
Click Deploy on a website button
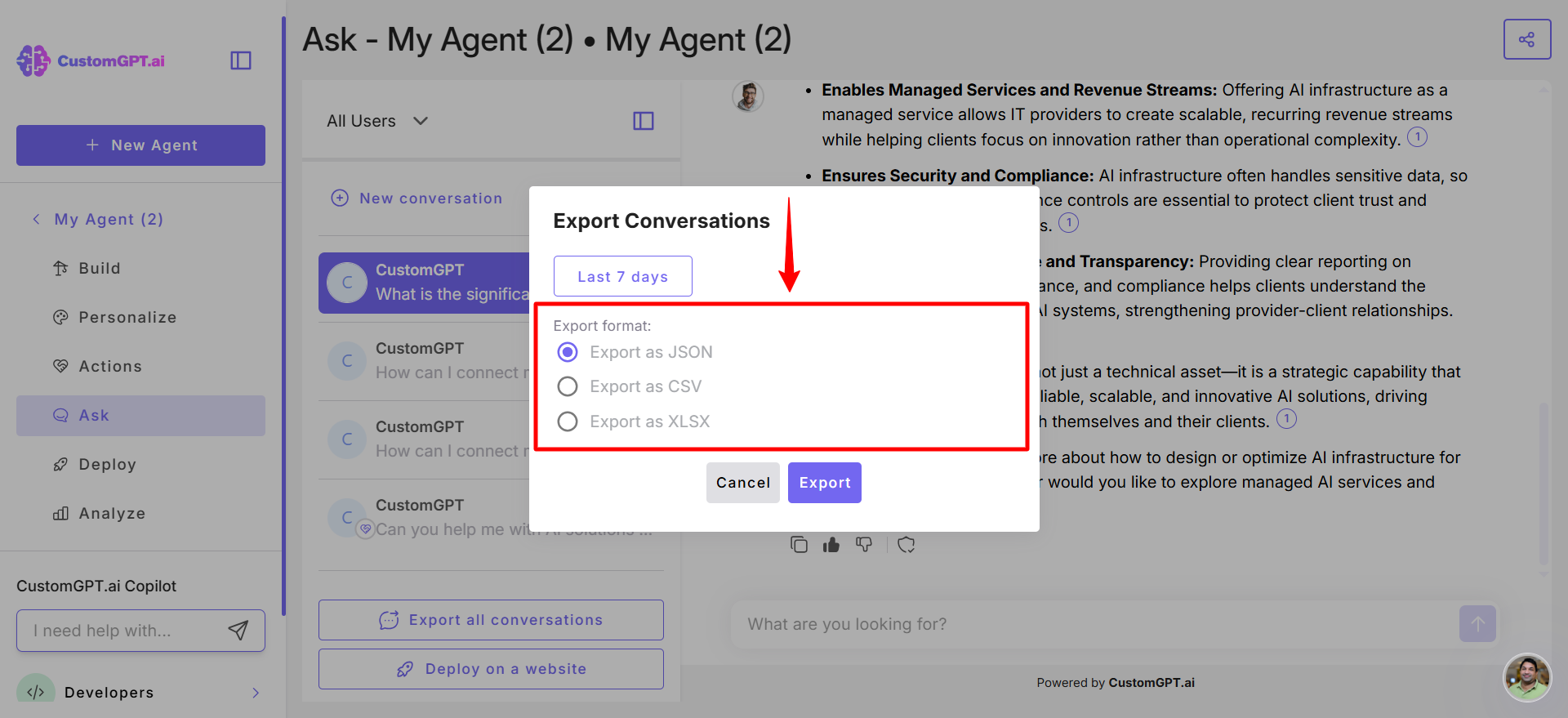pyautogui.click(x=491, y=669)
